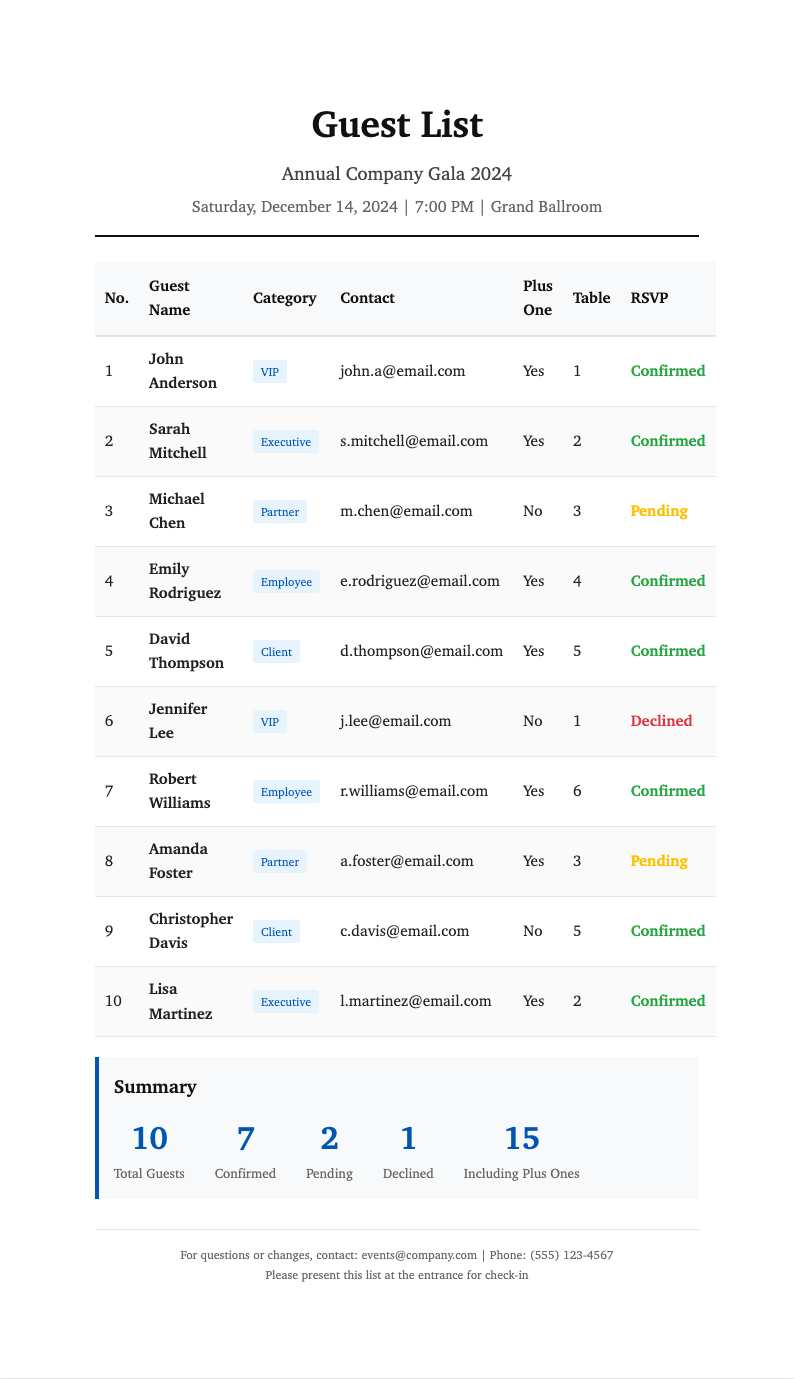Click John Anderson's email address
The image size is (794, 1379).
click(x=402, y=371)
